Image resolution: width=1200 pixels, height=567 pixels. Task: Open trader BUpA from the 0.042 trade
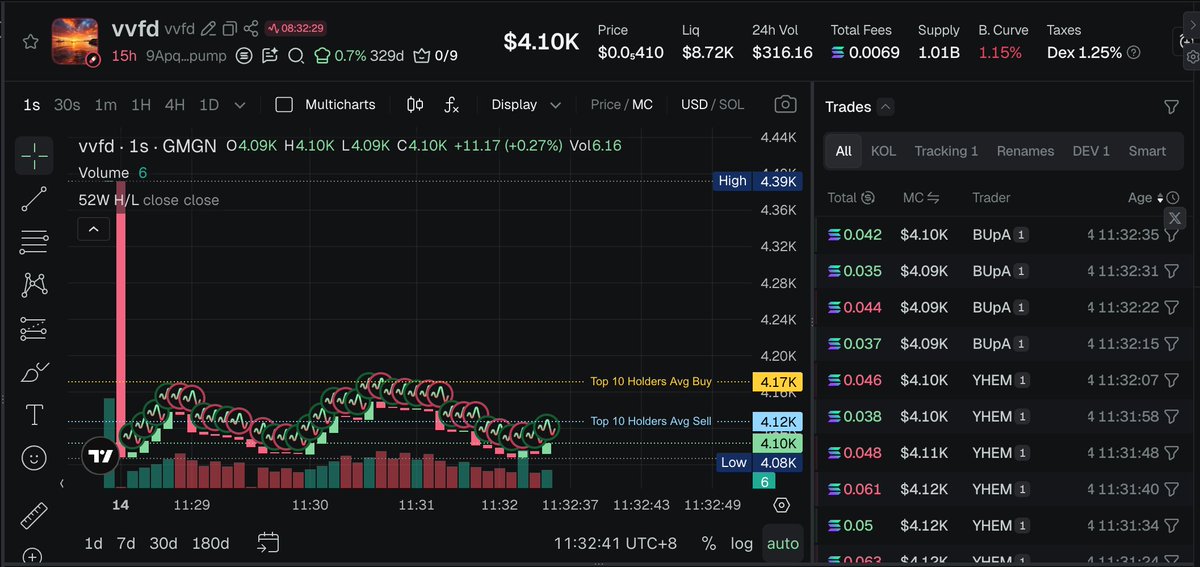991,235
